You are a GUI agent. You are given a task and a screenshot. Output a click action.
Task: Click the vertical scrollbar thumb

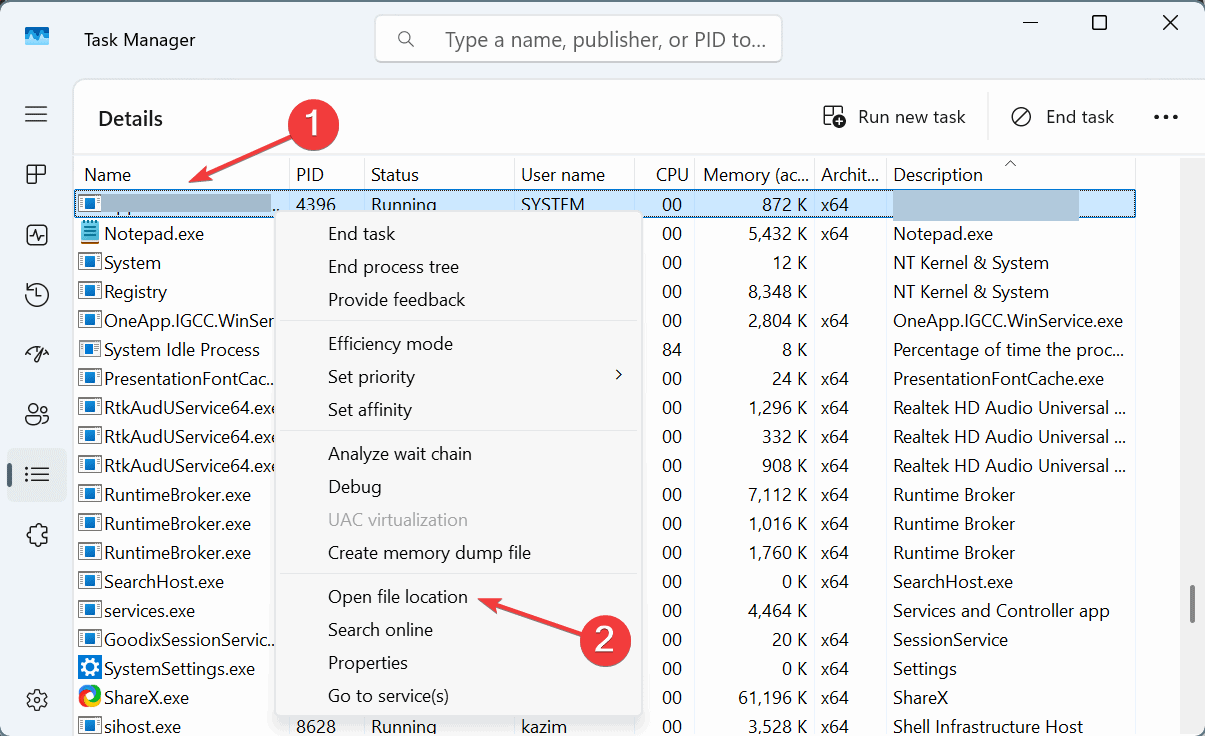(x=1191, y=603)
